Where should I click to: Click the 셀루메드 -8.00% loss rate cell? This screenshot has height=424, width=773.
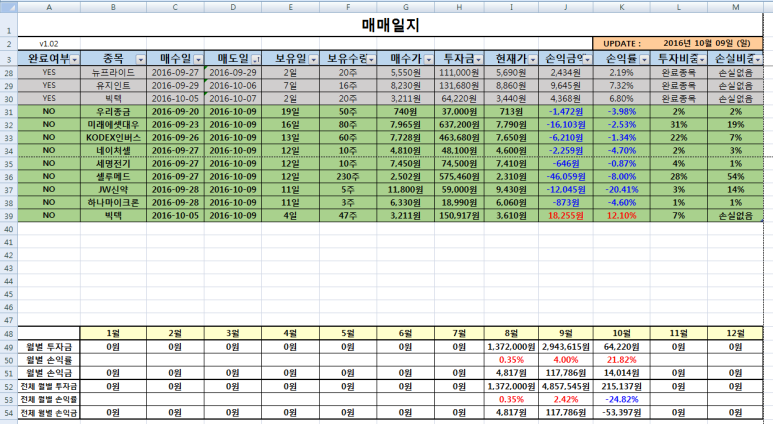tap(621, 177)
